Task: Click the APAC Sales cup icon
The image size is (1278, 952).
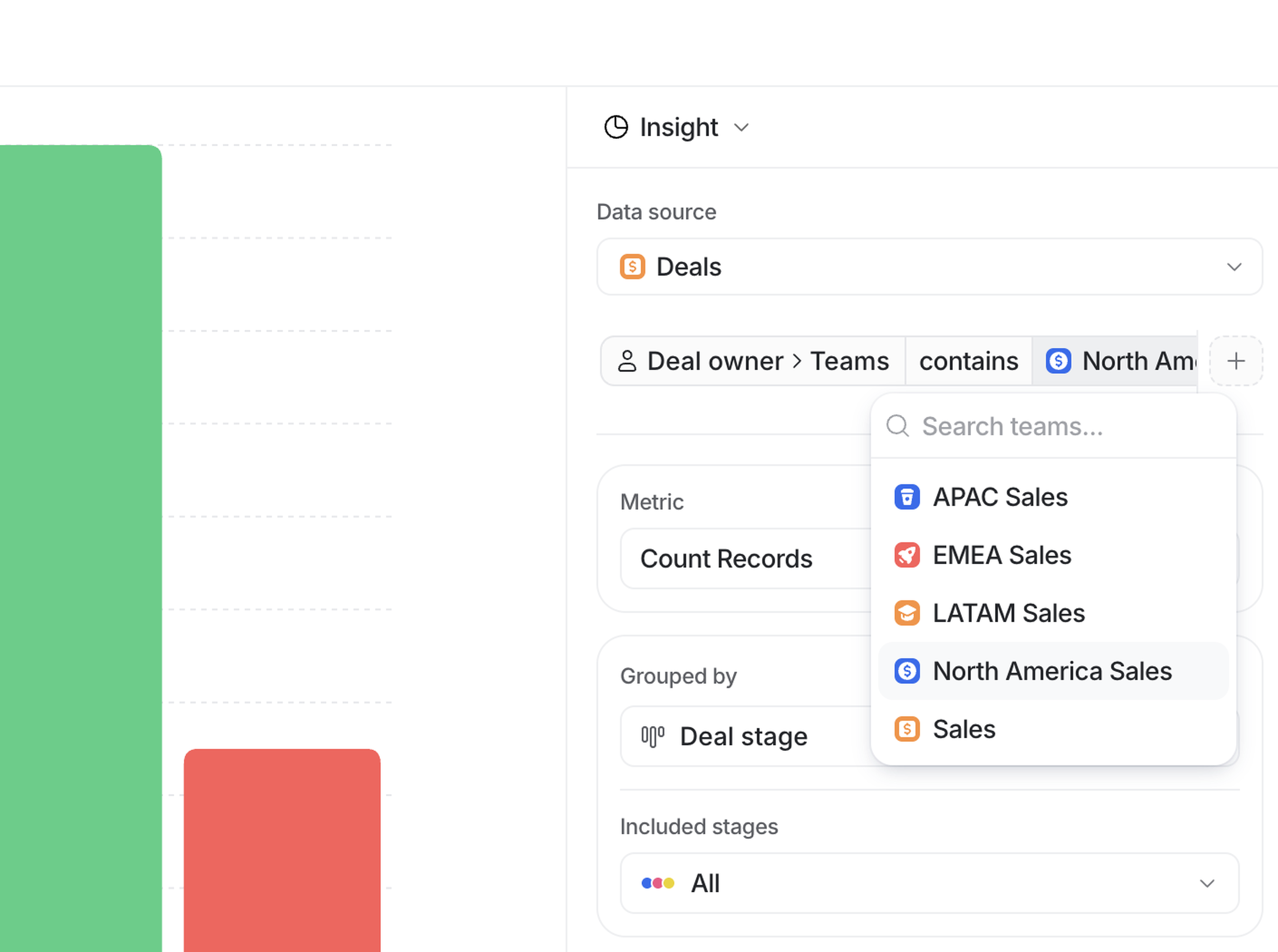Action: click(906, 497)
